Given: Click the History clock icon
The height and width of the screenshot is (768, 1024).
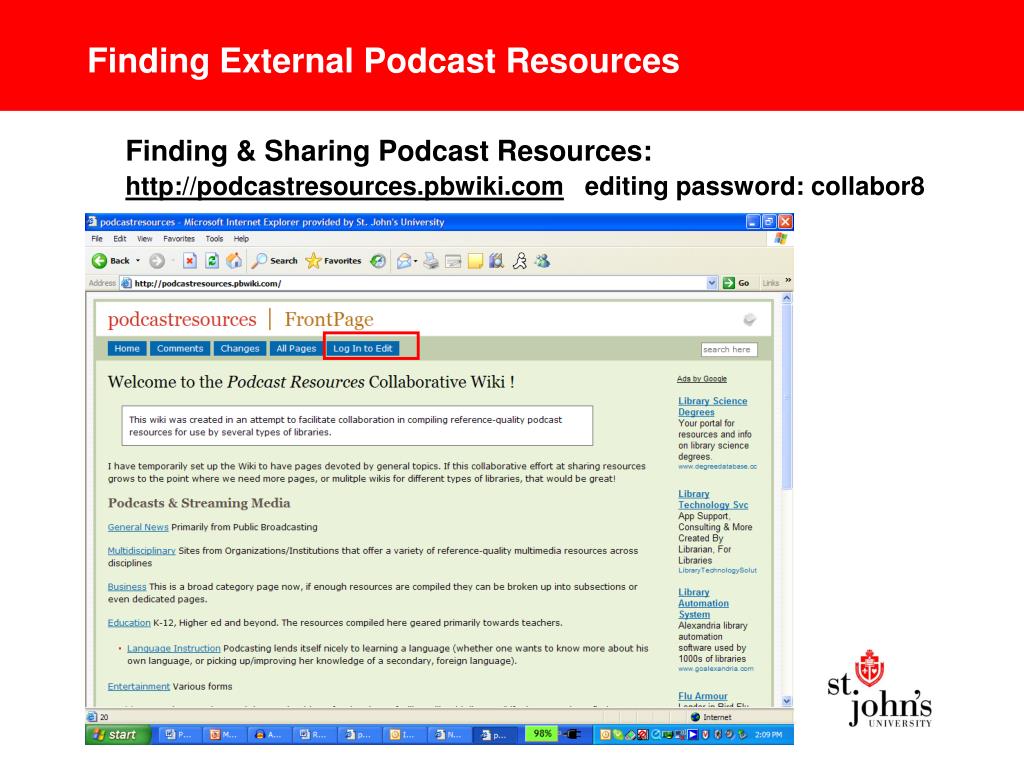Looking at the screenshot, I should (377, 261).
